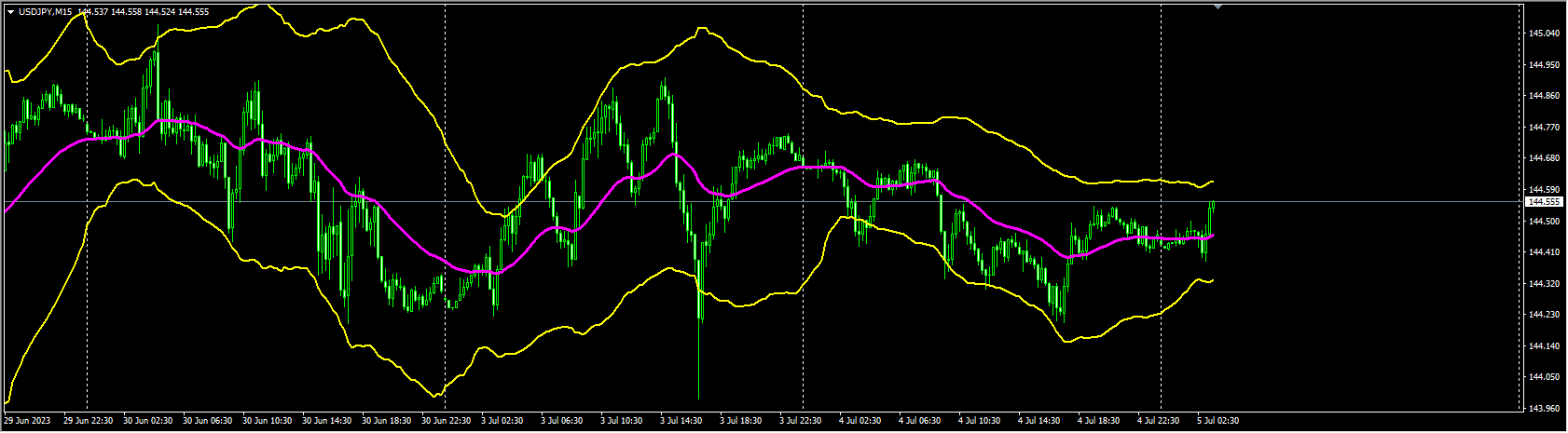Click the 143.960 price axis label
This screenshot has width=1568, height=433.
(1545, 409)
